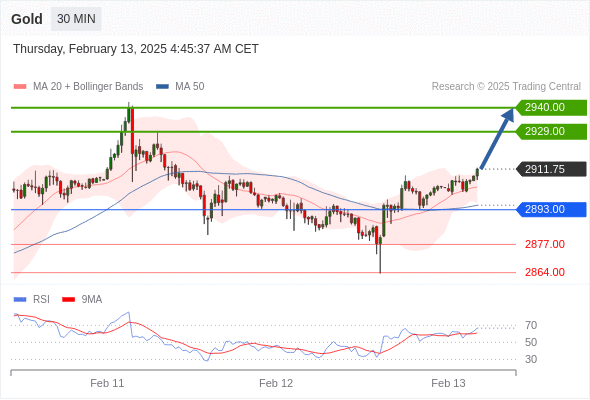Click the MA 50 legend swatch
590x400 pixels.
pos(162,87)
